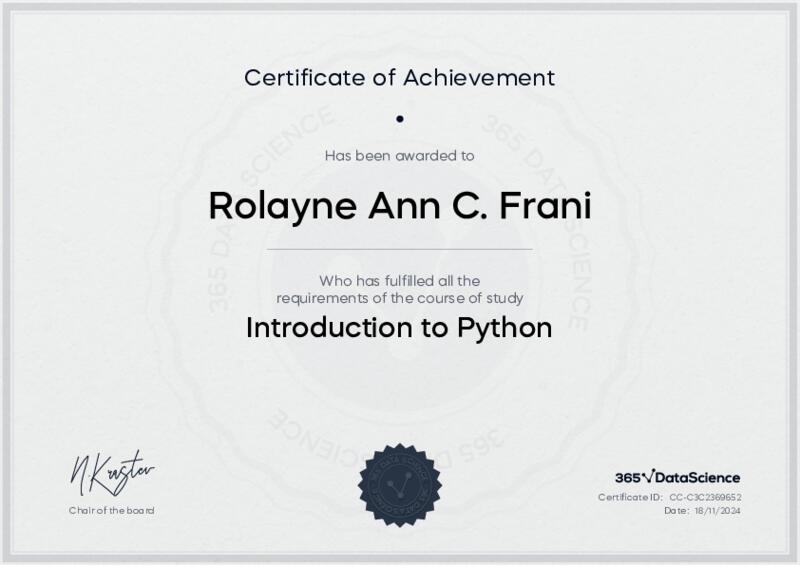Click the 'Has been awarded to' text
The height and width of the screenshot is (565, 800).
399,155
